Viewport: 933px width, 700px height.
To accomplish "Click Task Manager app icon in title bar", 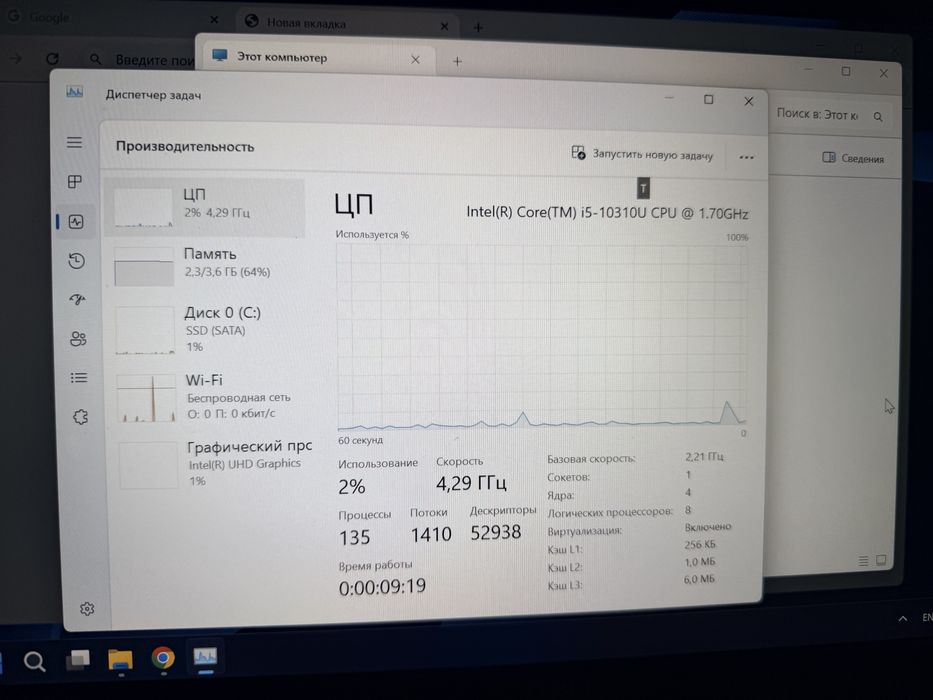I will pos(75,92).
